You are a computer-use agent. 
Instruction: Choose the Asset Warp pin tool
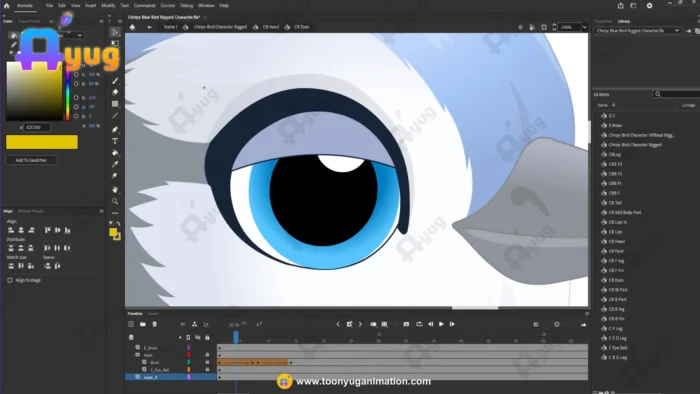click(x=115, y=175)
